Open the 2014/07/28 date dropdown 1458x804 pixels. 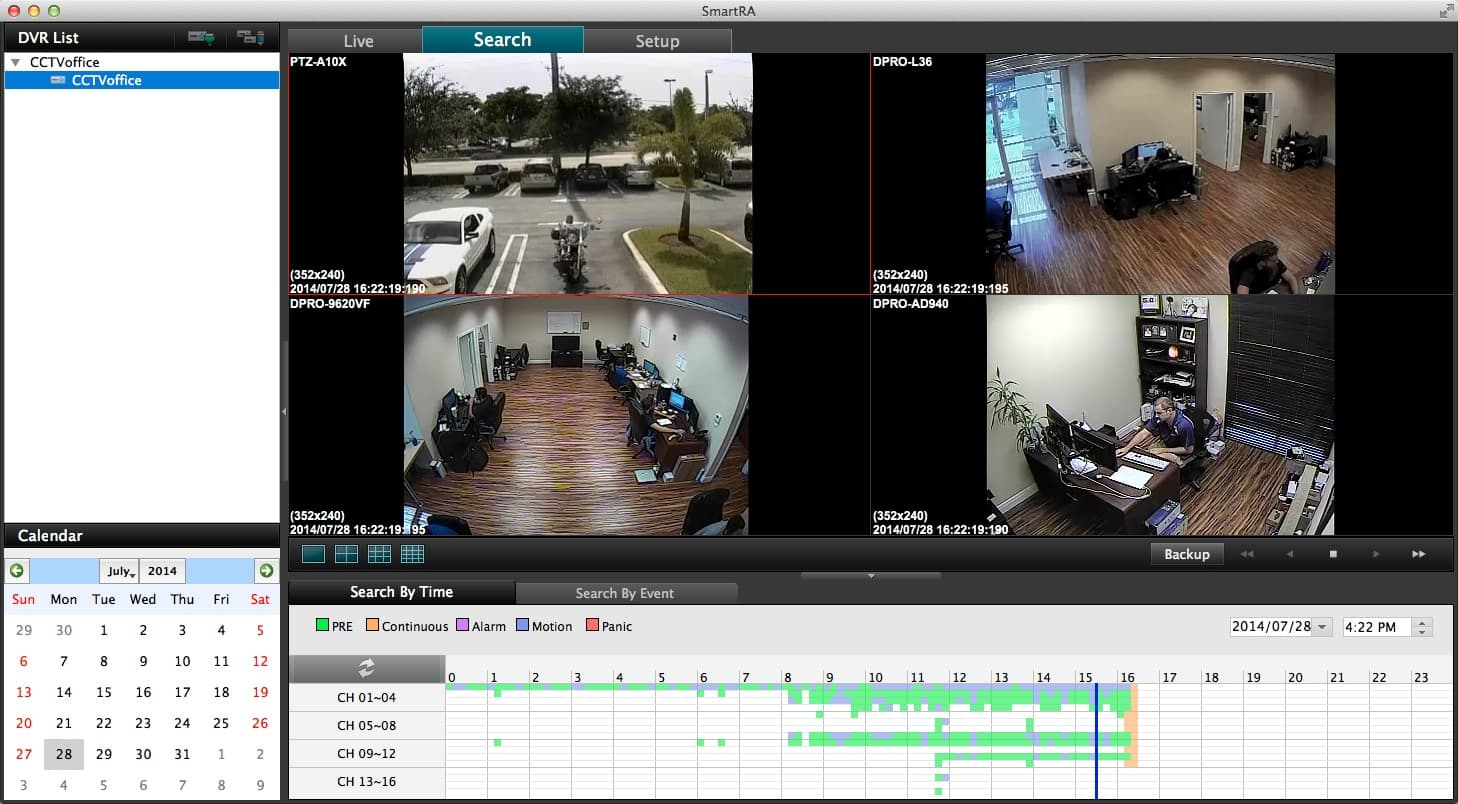(x=1323, y=627)
